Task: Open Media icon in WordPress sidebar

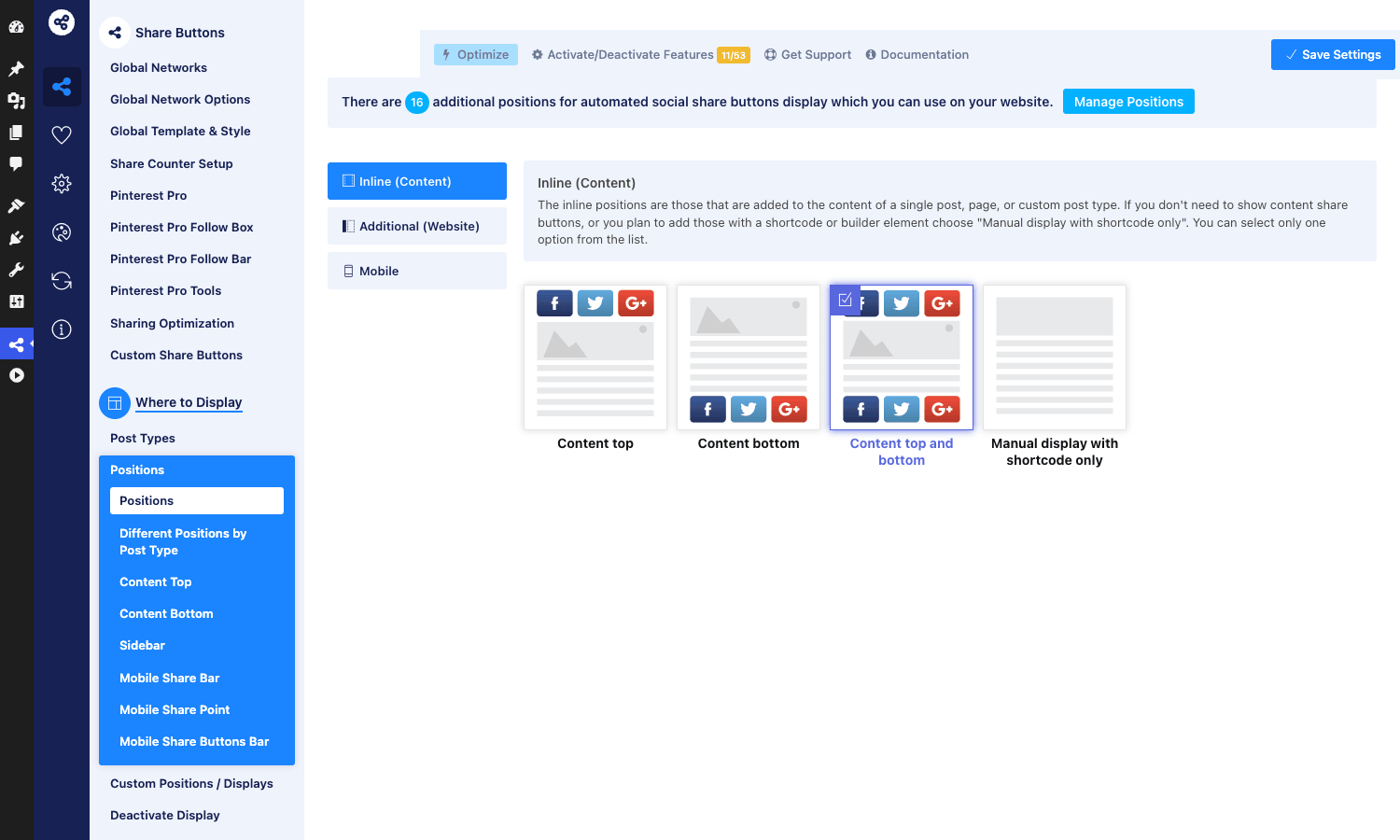Action: click(x=16, y=101)
